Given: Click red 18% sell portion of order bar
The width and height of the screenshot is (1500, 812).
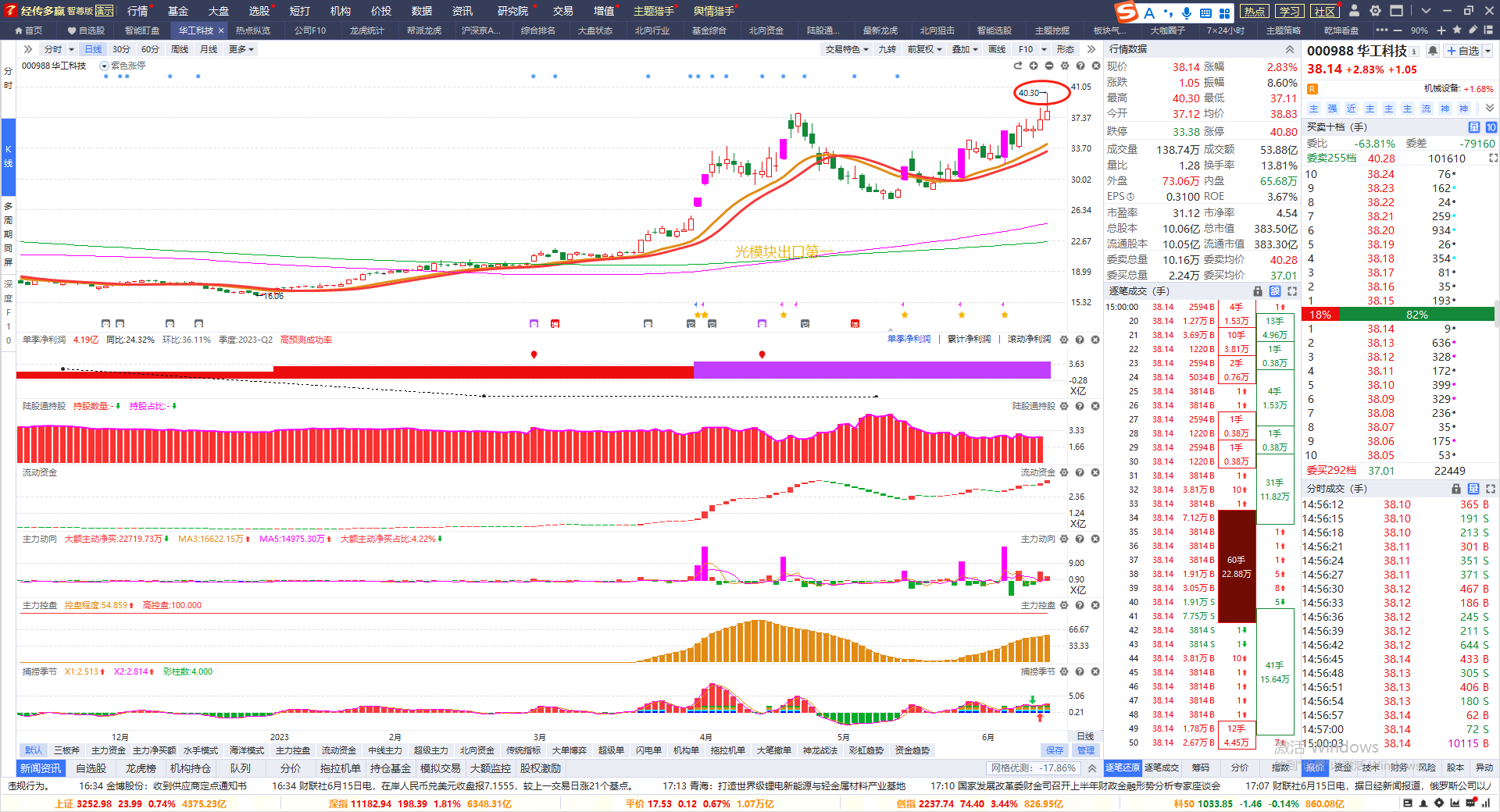Looking at the screenshot, I should point(1320,315).
